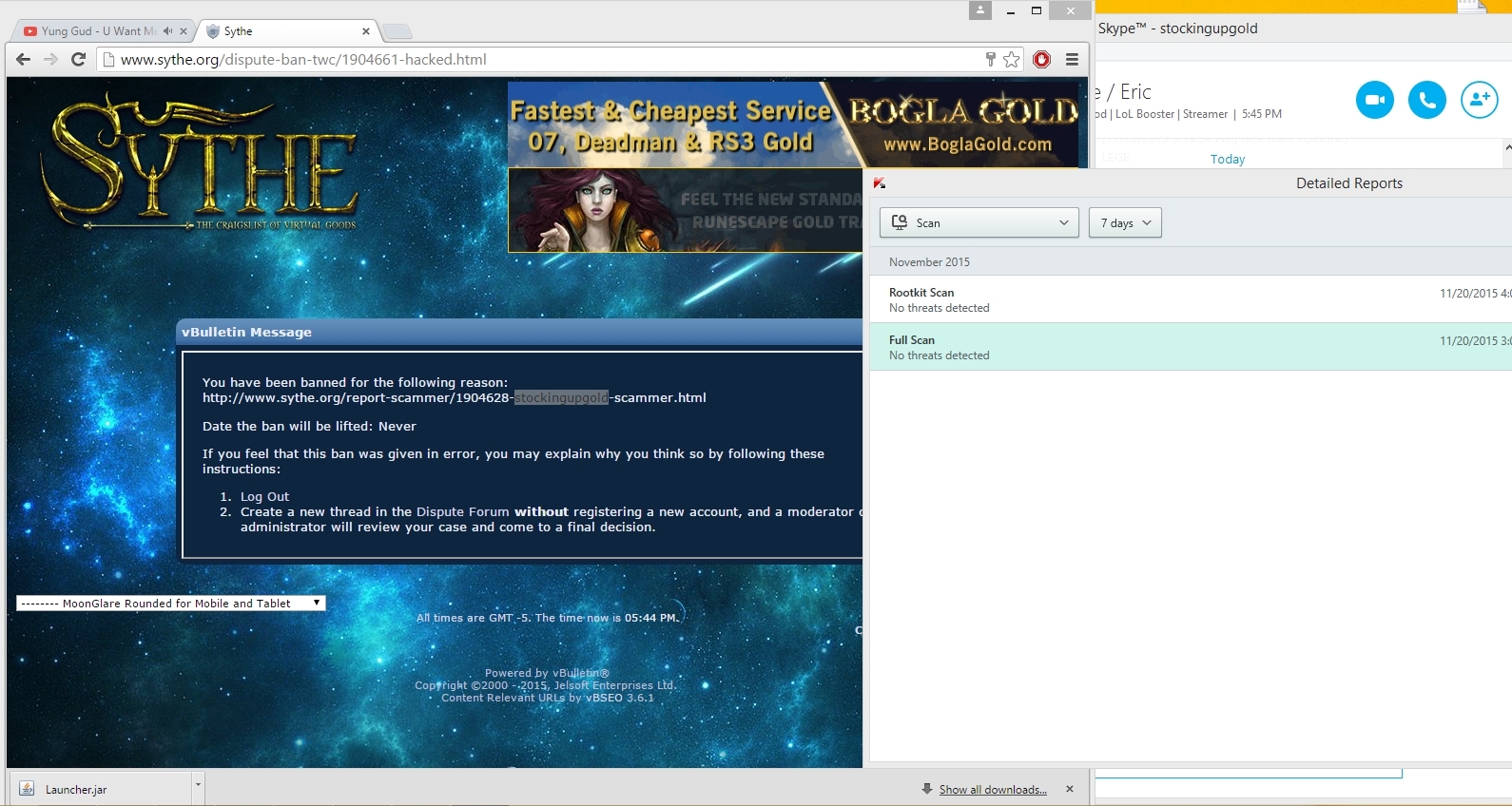Screen dimensions: 1512x806
Task: Start a Skype voice call with Eric
Action: (1426, 100)
